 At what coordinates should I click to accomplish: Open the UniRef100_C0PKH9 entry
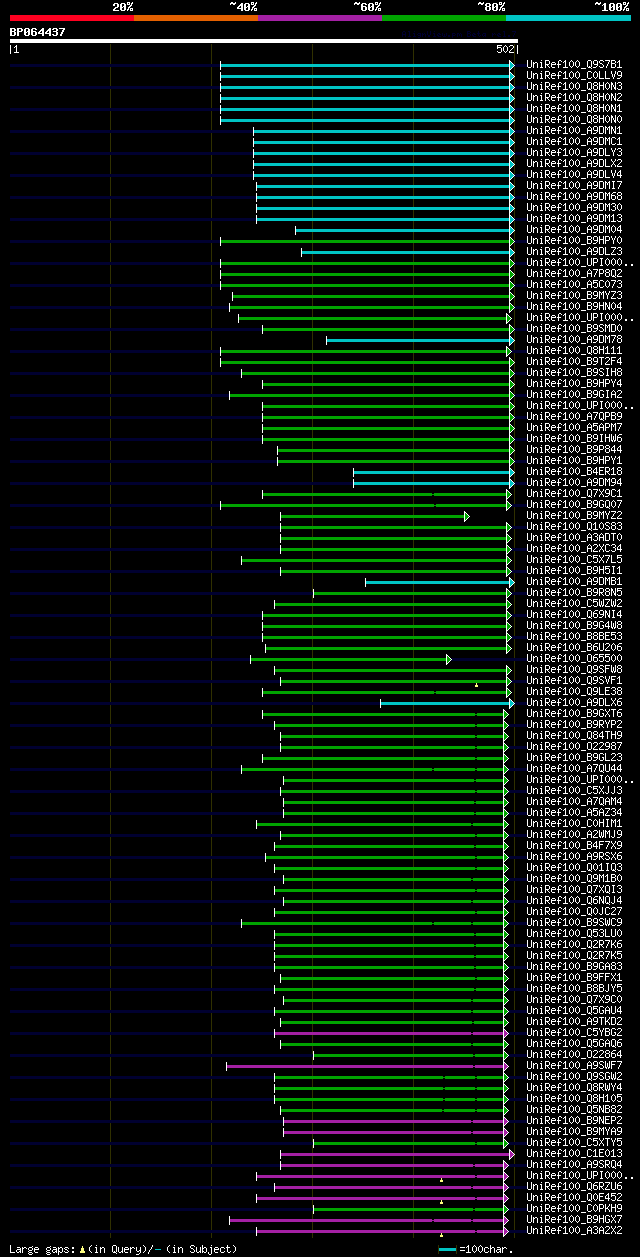(574, 1208)
